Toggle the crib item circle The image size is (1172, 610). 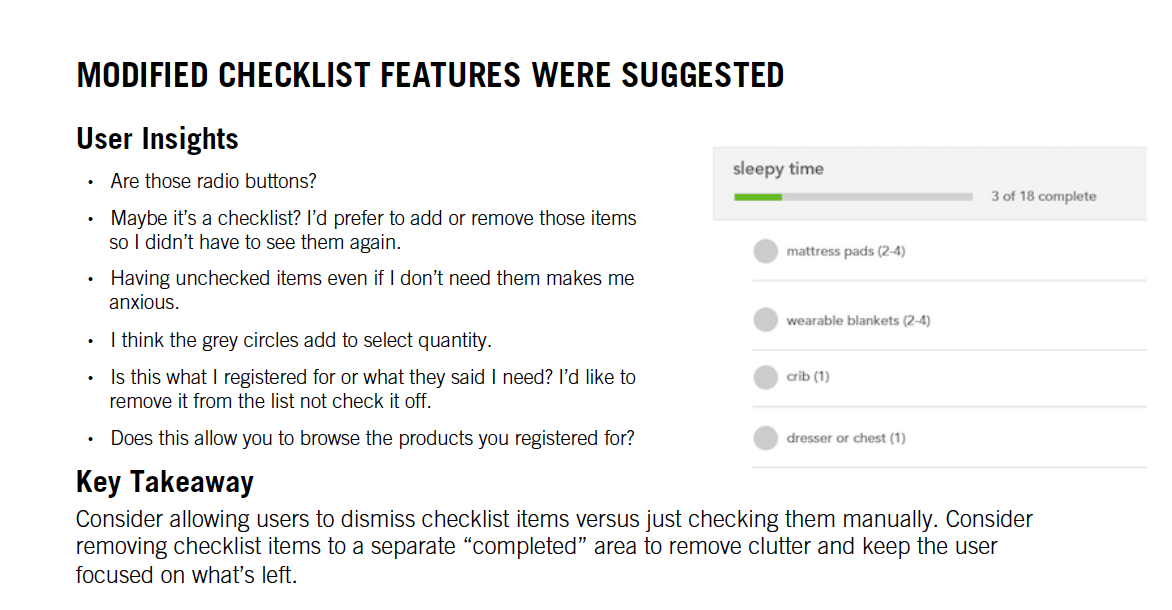(765, 377)
